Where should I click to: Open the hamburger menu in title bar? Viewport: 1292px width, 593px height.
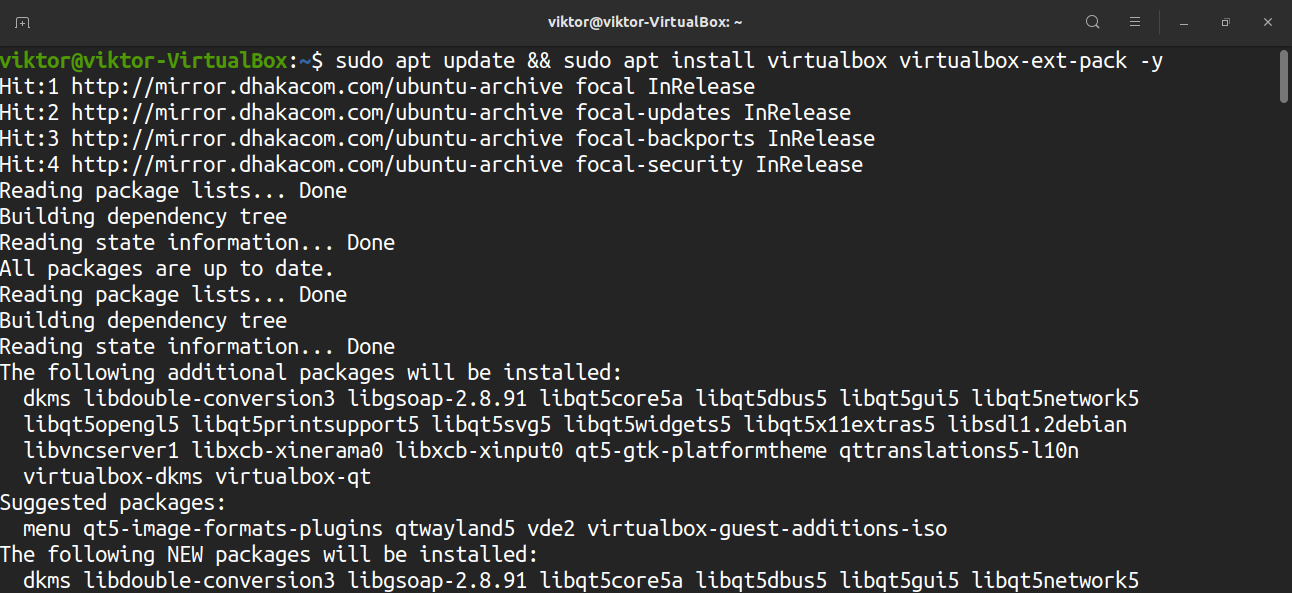(1135, 22)
